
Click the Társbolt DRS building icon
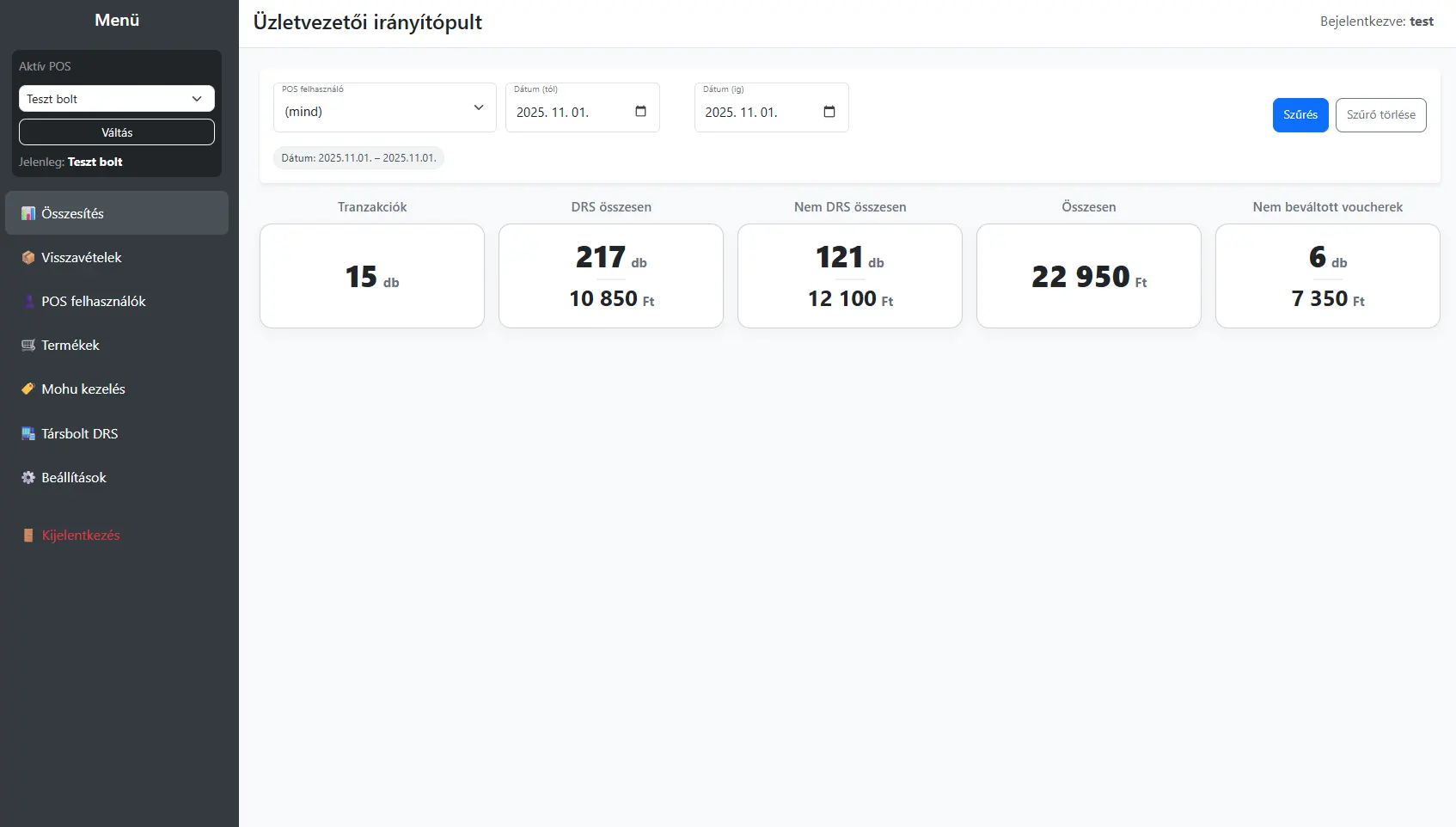coord(28,433)
